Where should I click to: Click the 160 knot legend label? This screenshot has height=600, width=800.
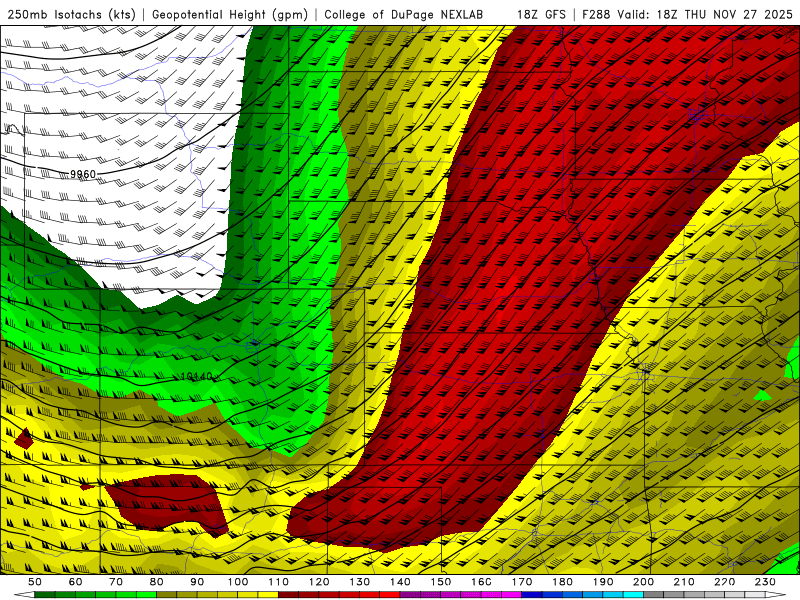pos(481,582)
